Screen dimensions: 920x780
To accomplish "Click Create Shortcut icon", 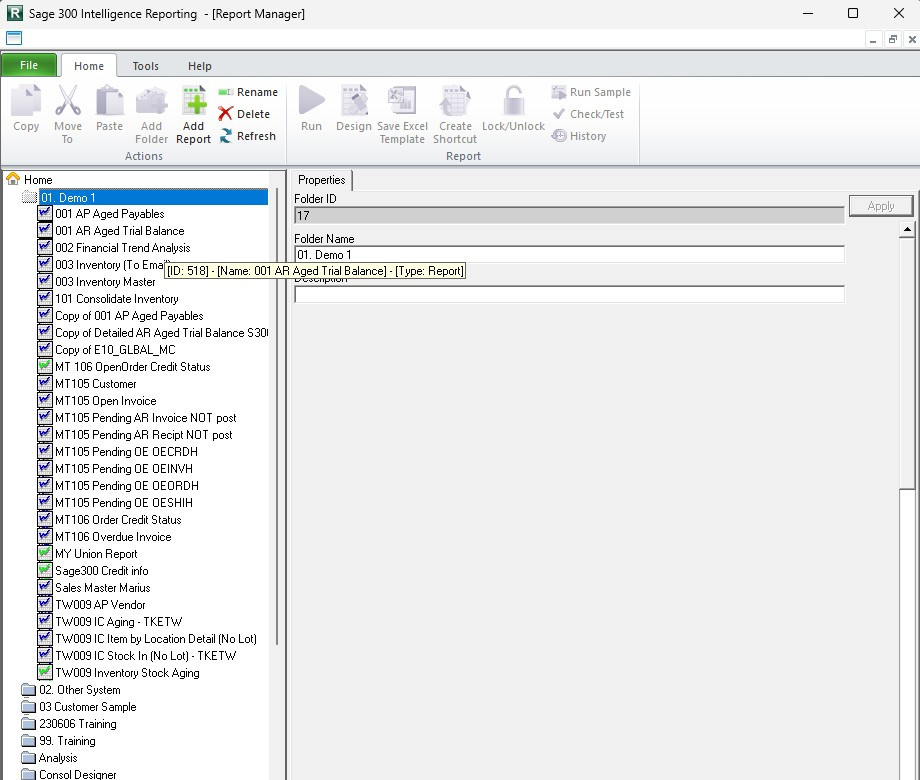I will (455, 100).
